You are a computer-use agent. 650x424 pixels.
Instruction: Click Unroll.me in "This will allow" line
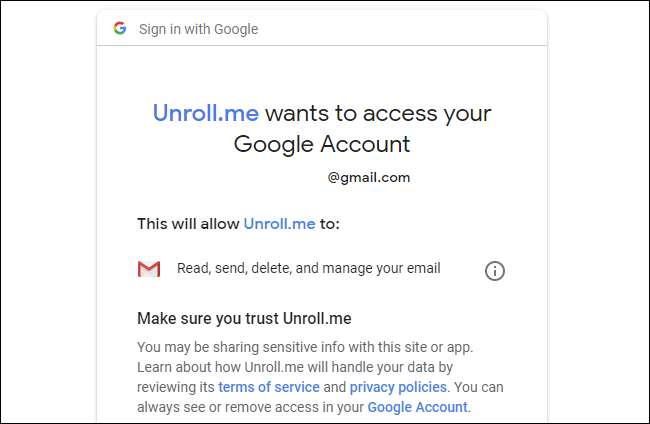279,224
